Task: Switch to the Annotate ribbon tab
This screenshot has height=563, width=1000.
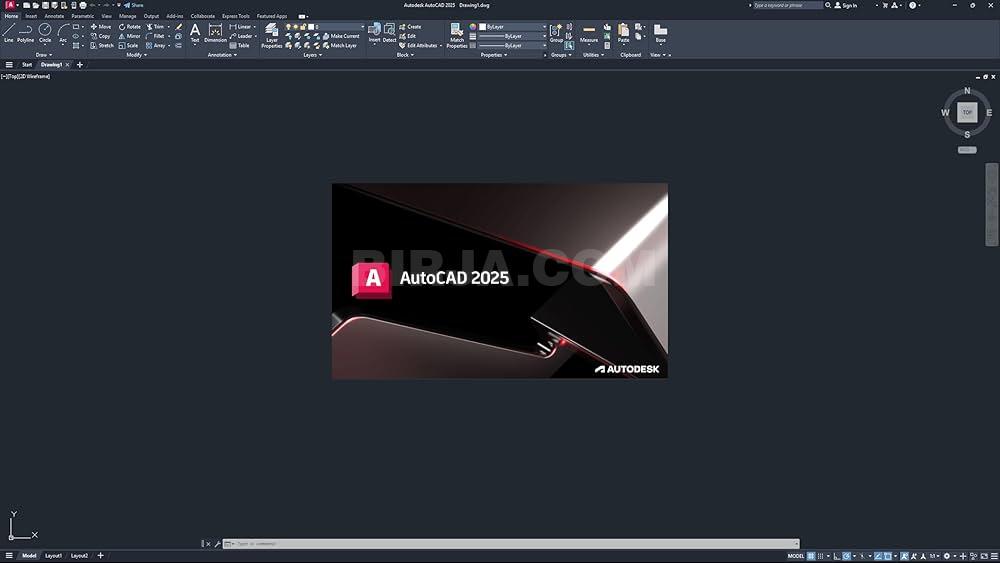Action: [54, 16]
